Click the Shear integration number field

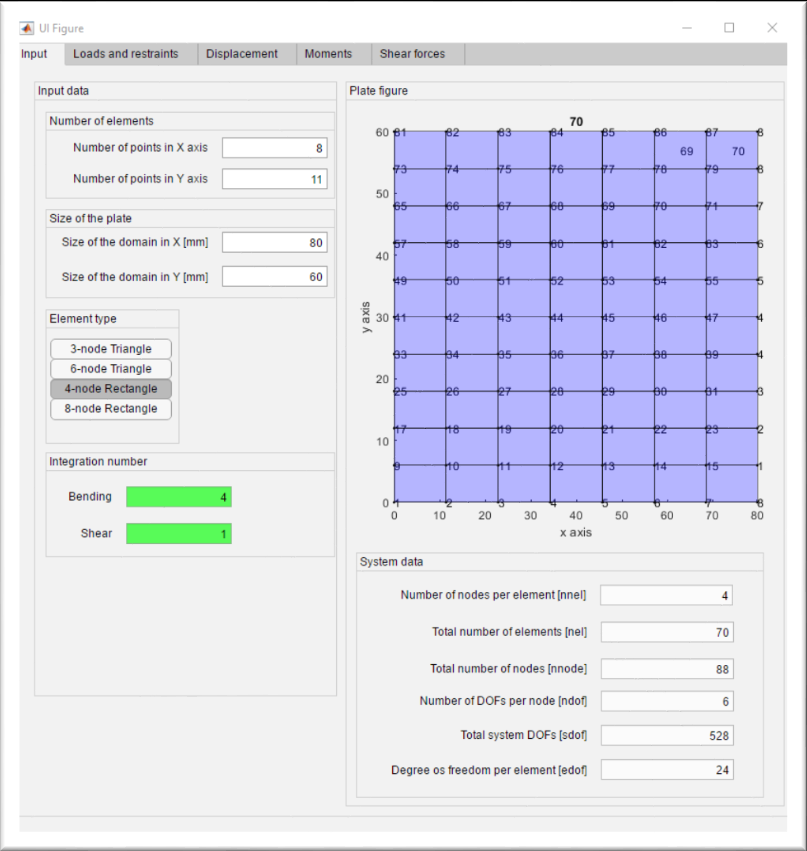pyautogui.click(x=178, y=533)
